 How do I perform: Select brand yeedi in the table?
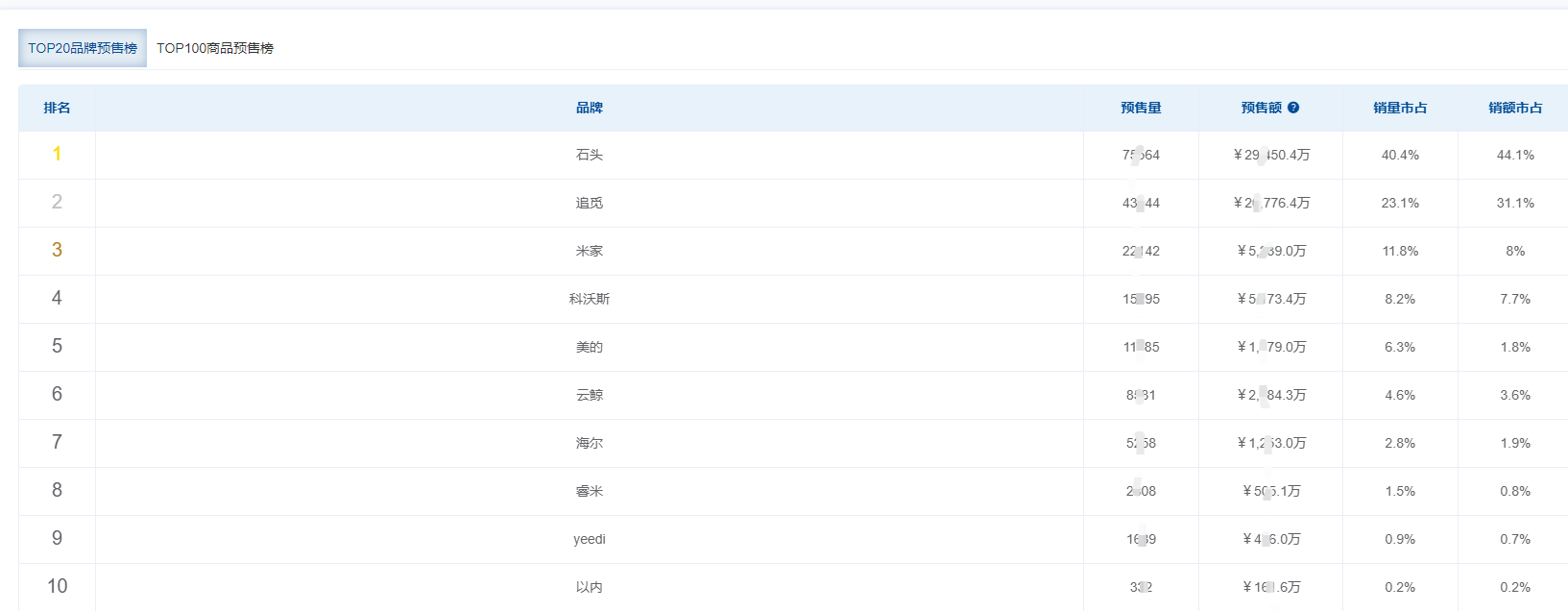pyautogui.click(x=590, y=539)
